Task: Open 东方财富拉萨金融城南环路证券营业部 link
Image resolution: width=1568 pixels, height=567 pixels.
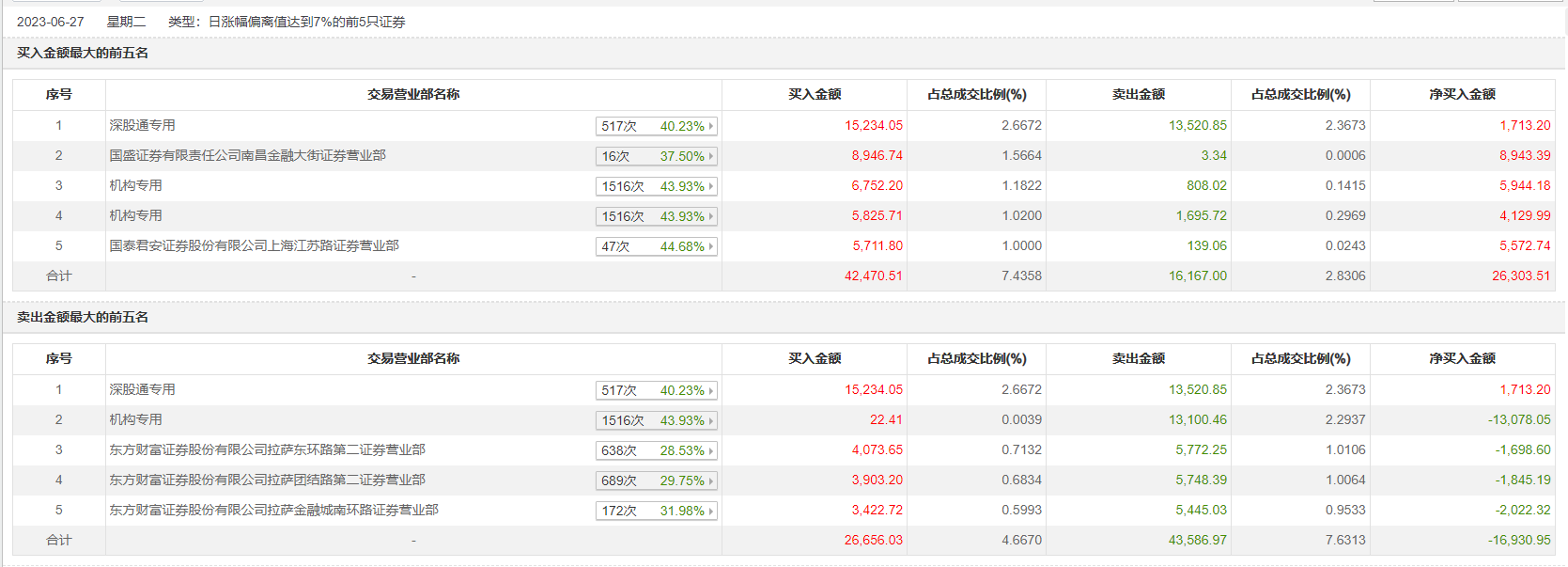Action: tap(273, 510)
